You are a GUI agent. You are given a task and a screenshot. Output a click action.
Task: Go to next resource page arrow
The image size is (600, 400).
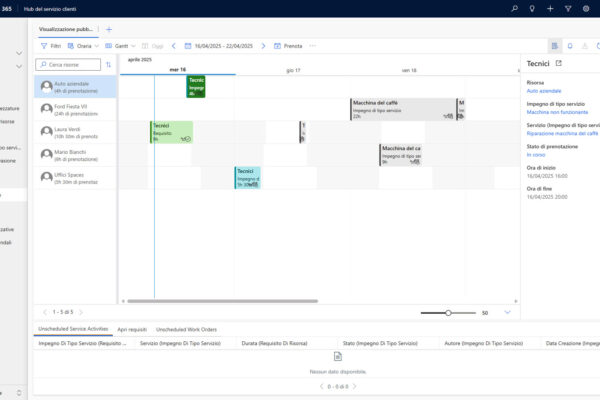click(81, 312)
